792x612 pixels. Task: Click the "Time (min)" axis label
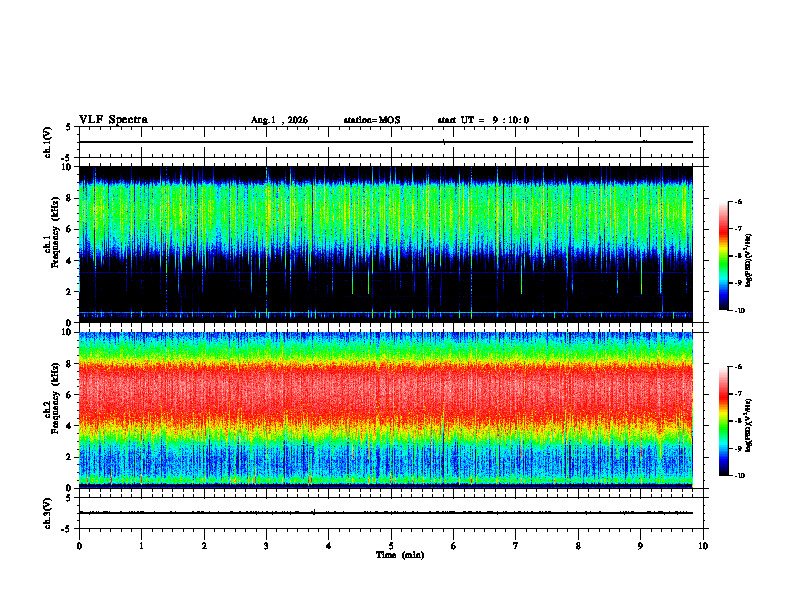[x=400, y=555]
